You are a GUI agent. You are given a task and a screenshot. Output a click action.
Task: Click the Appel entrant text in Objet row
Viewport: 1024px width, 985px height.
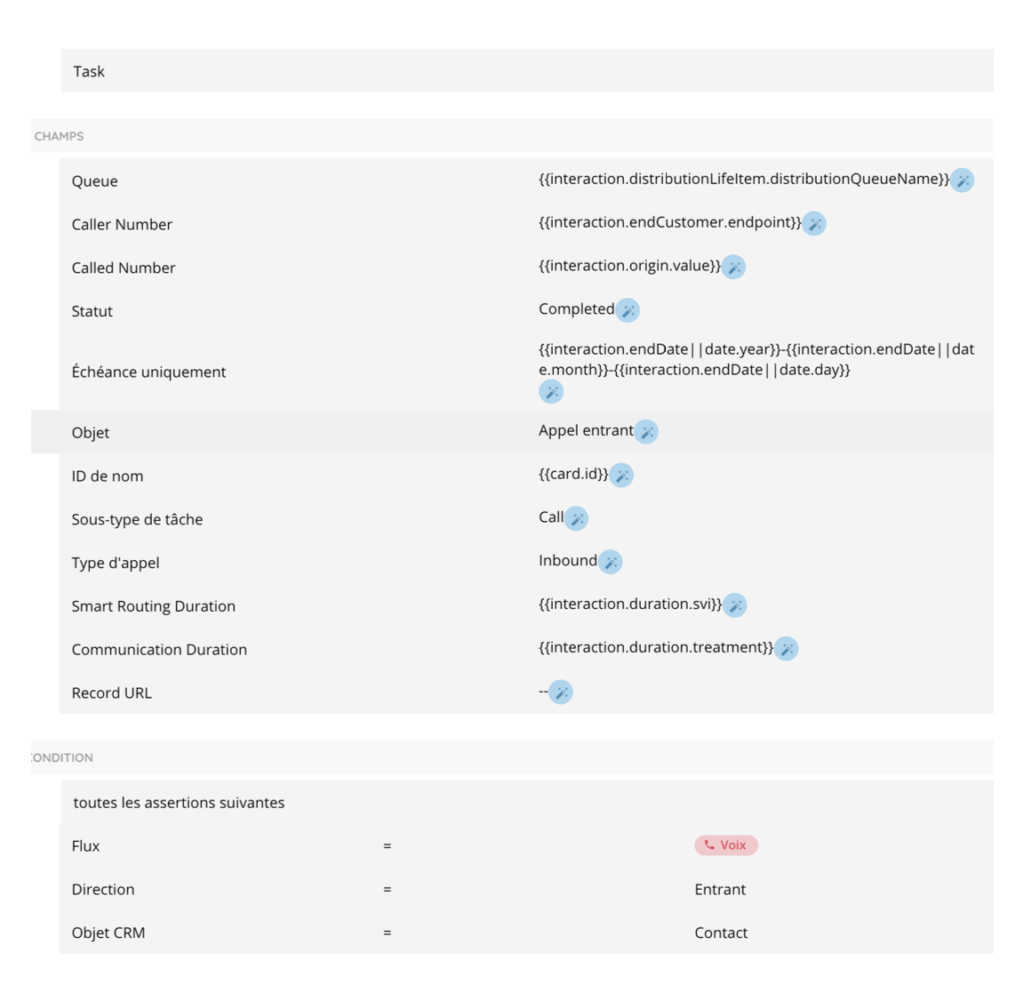click(586, 431)
